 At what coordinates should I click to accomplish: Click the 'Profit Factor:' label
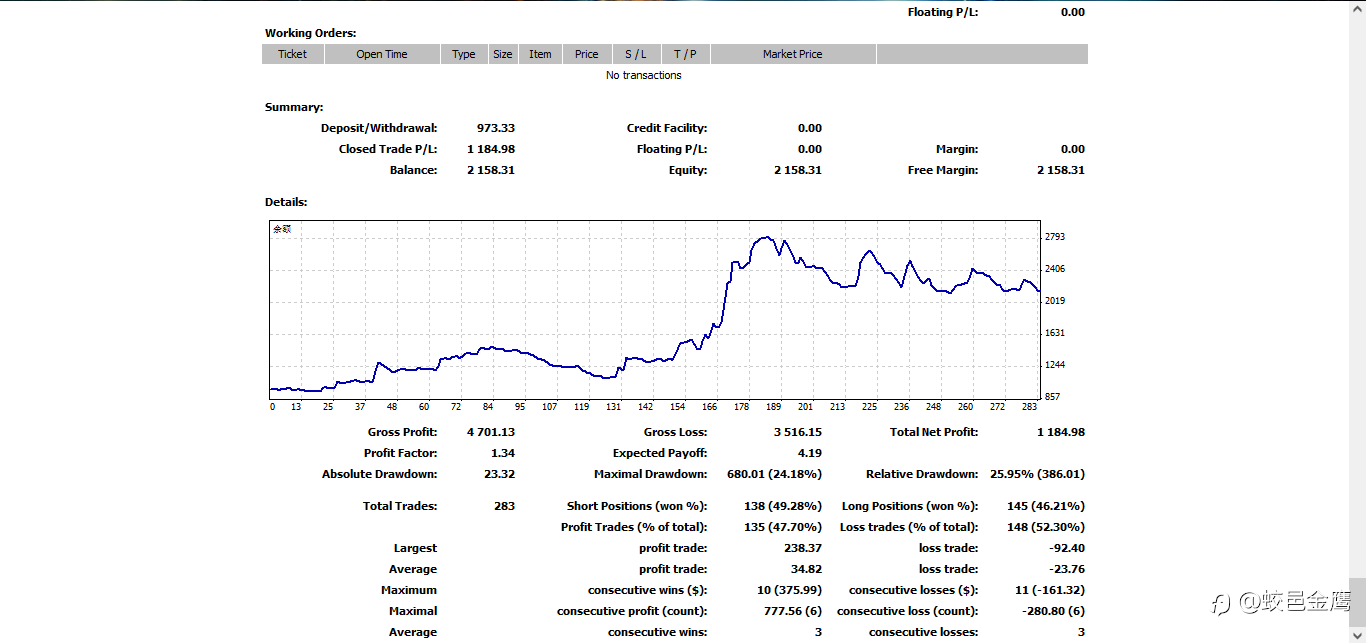pos(401,453)
